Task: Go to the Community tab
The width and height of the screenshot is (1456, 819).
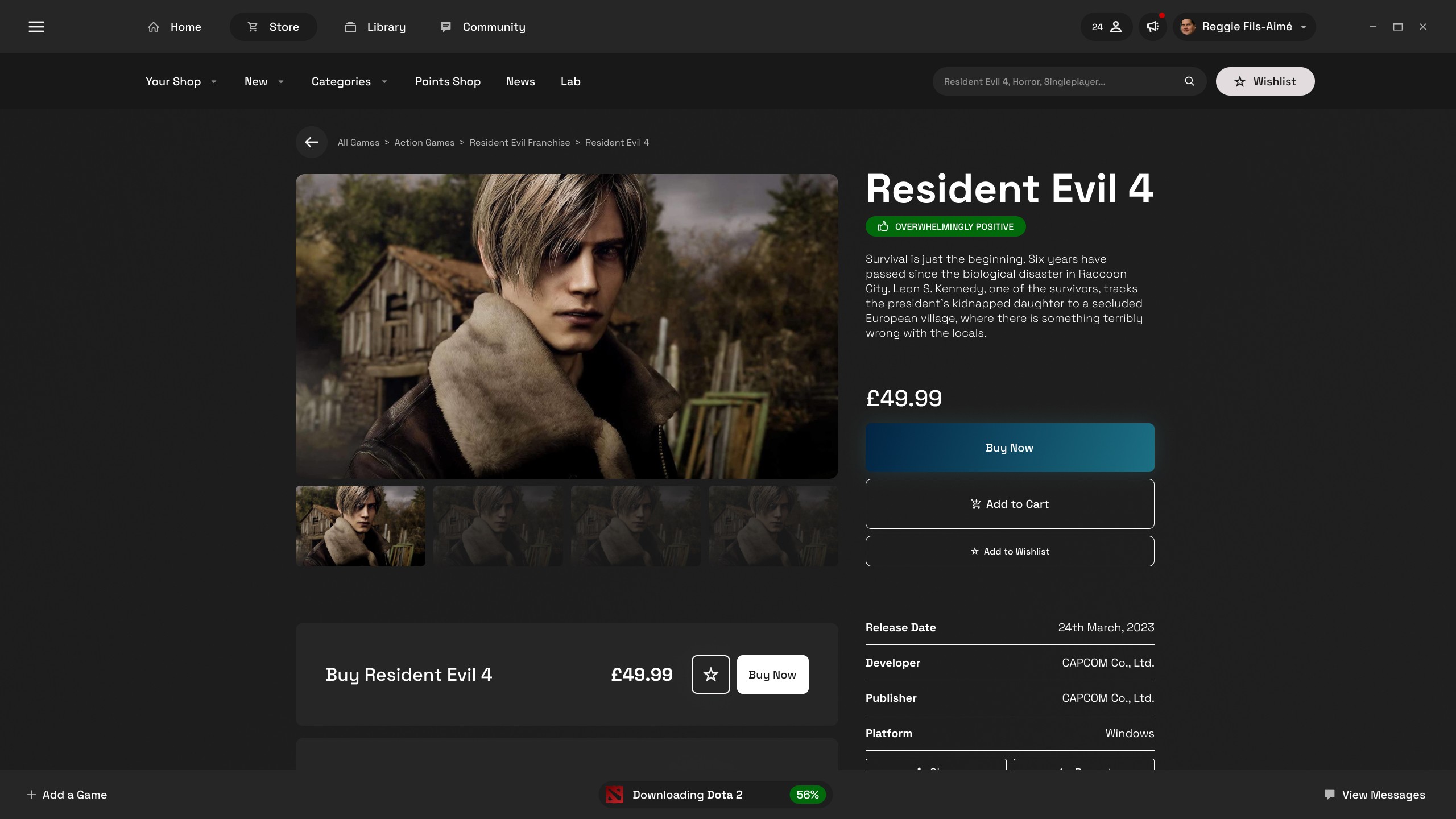Action: (x=483, y=27)
